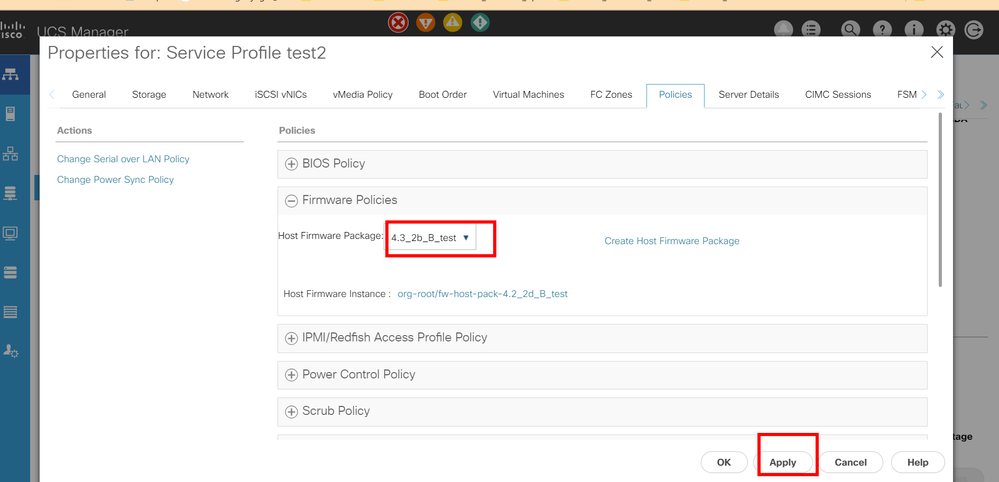The image size is (999, 482).
Task: Open org-root/fw-host-pack-4.2_2d_B_test instance link
Action: (482, 294)
